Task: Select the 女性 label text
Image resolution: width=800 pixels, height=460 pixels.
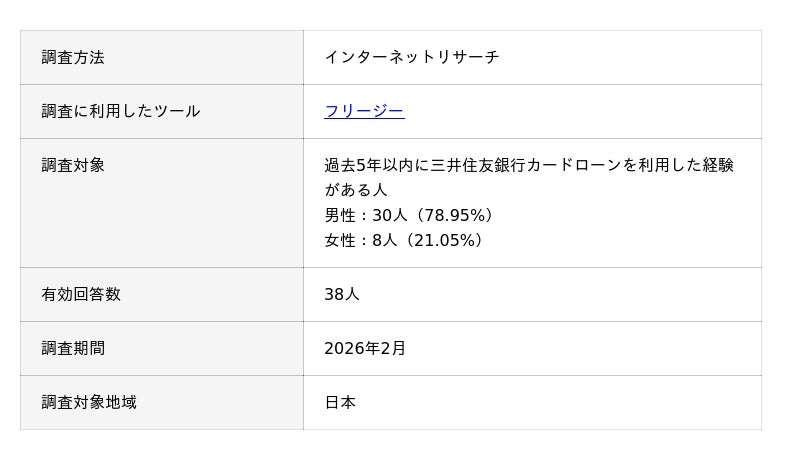Action: coord(340,240)
